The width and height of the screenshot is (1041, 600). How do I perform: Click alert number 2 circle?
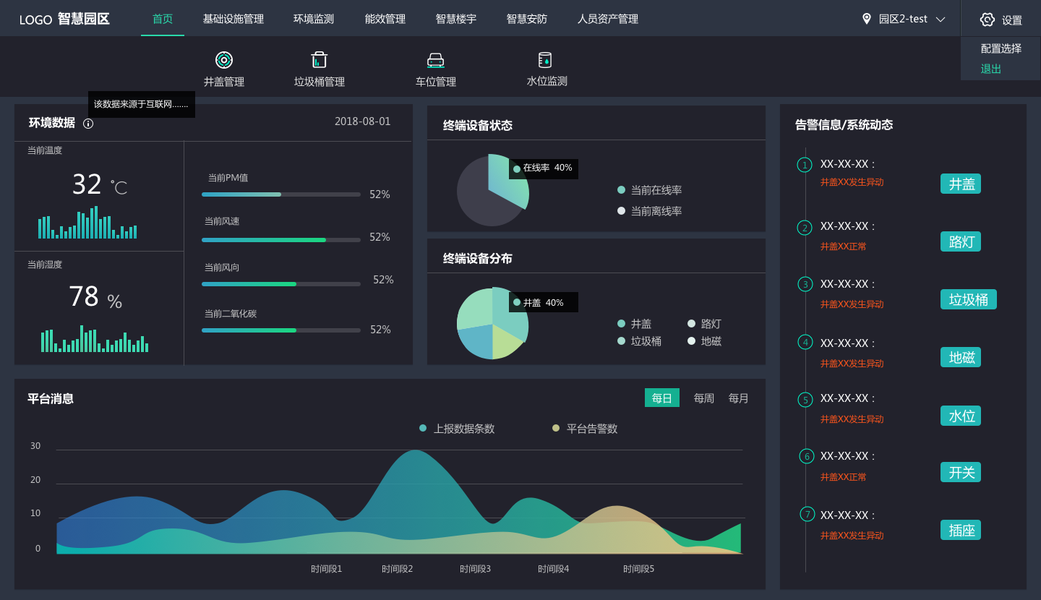pos(805,228)
